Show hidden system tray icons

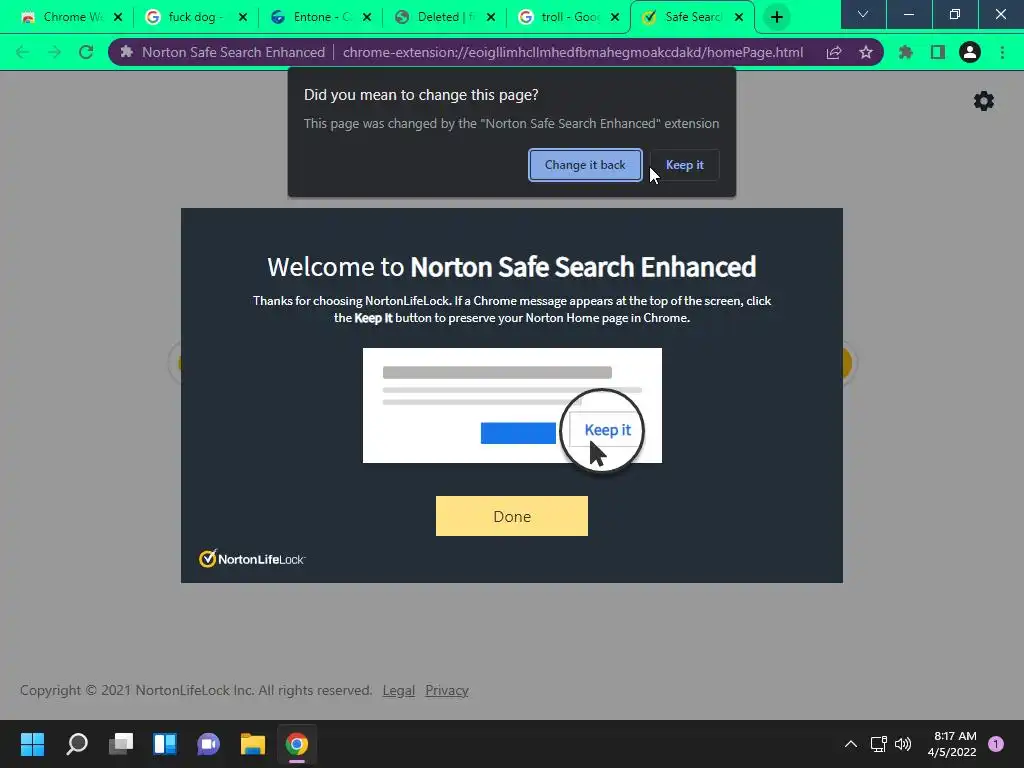tap(850, 744)
